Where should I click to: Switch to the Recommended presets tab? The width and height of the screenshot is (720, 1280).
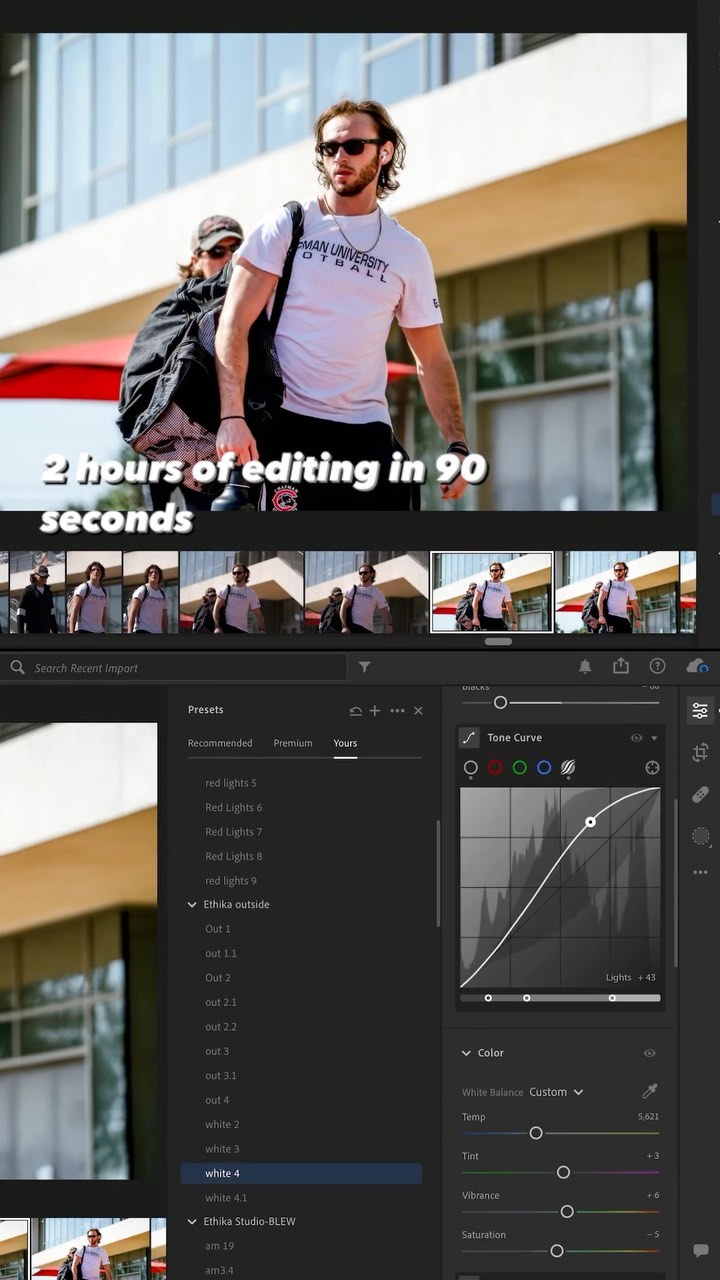[220, 743]
